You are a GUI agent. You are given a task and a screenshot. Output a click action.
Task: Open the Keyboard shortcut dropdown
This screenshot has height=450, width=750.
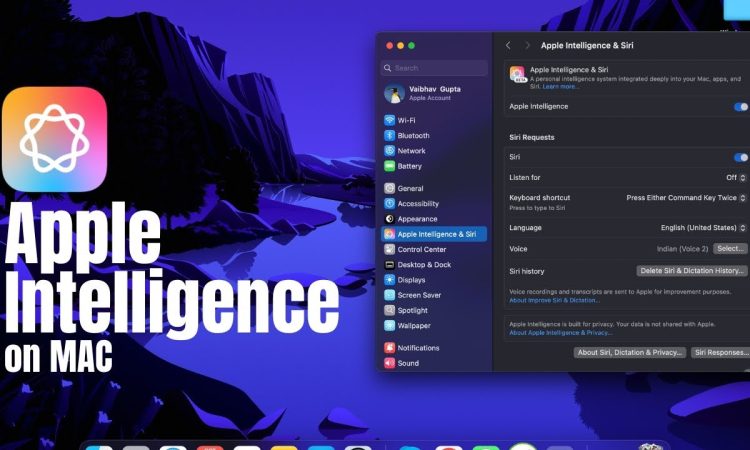tap(686, 198)
